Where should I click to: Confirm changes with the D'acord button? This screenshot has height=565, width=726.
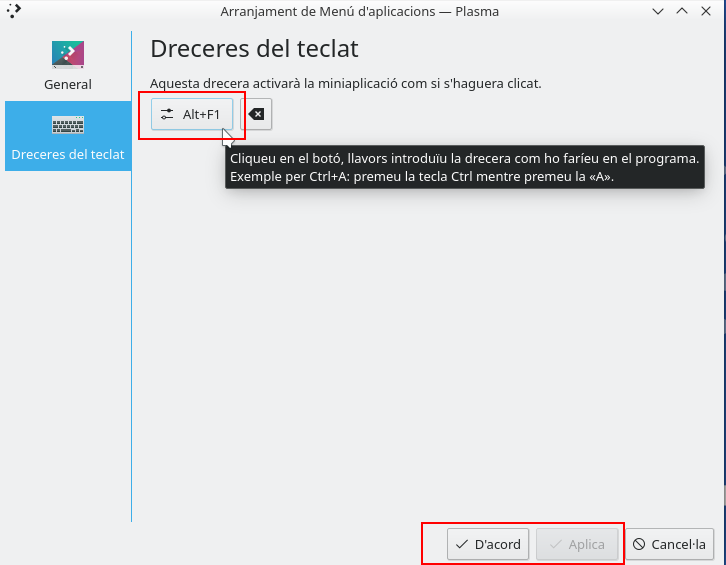point(488,545)
